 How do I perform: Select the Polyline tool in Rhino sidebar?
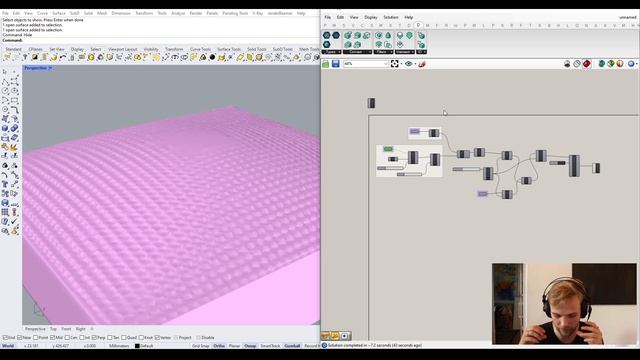click(x=5, y=81)
